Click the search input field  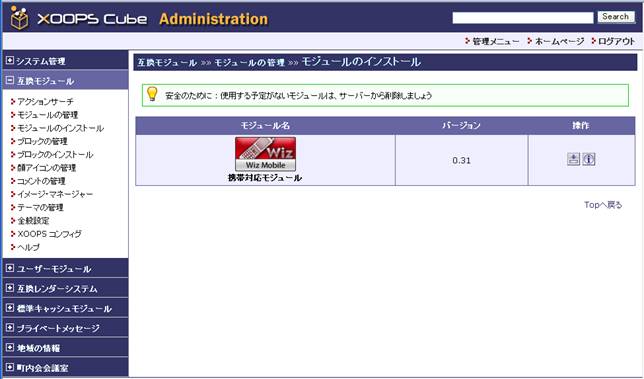coord(523,18)
